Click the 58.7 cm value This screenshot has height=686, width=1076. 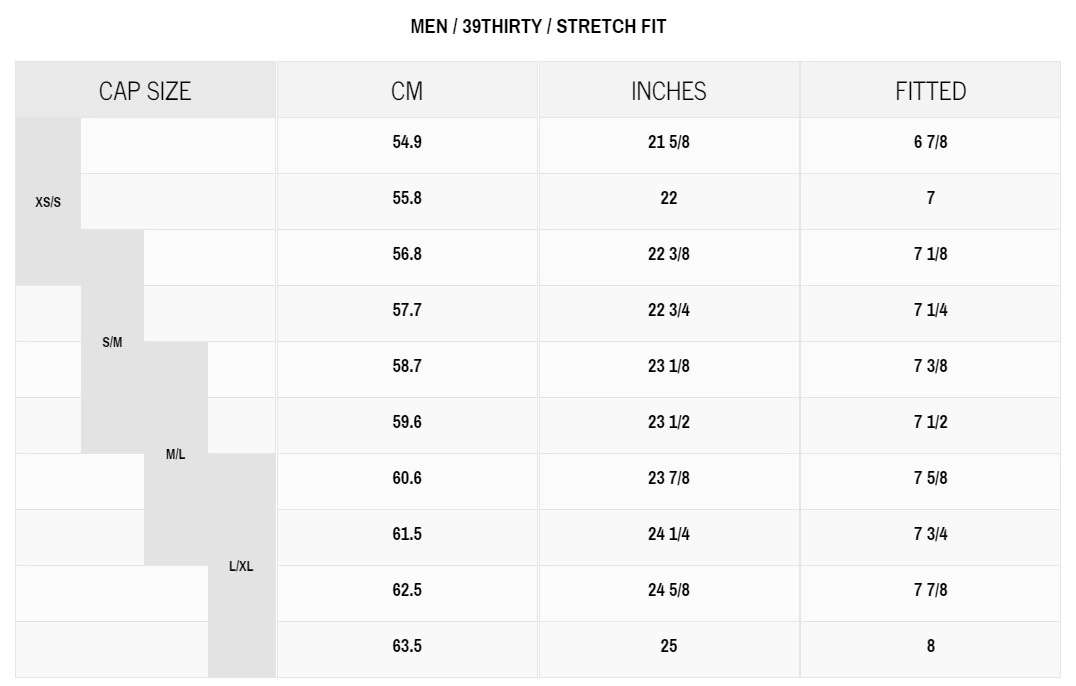pos(407,366)
